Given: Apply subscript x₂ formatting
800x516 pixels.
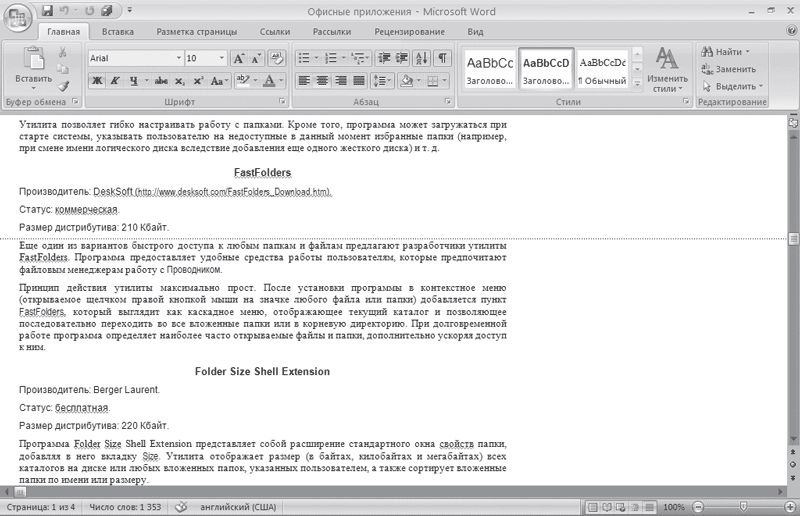Looking at the screenshot, I should click(x=180, y=81).
